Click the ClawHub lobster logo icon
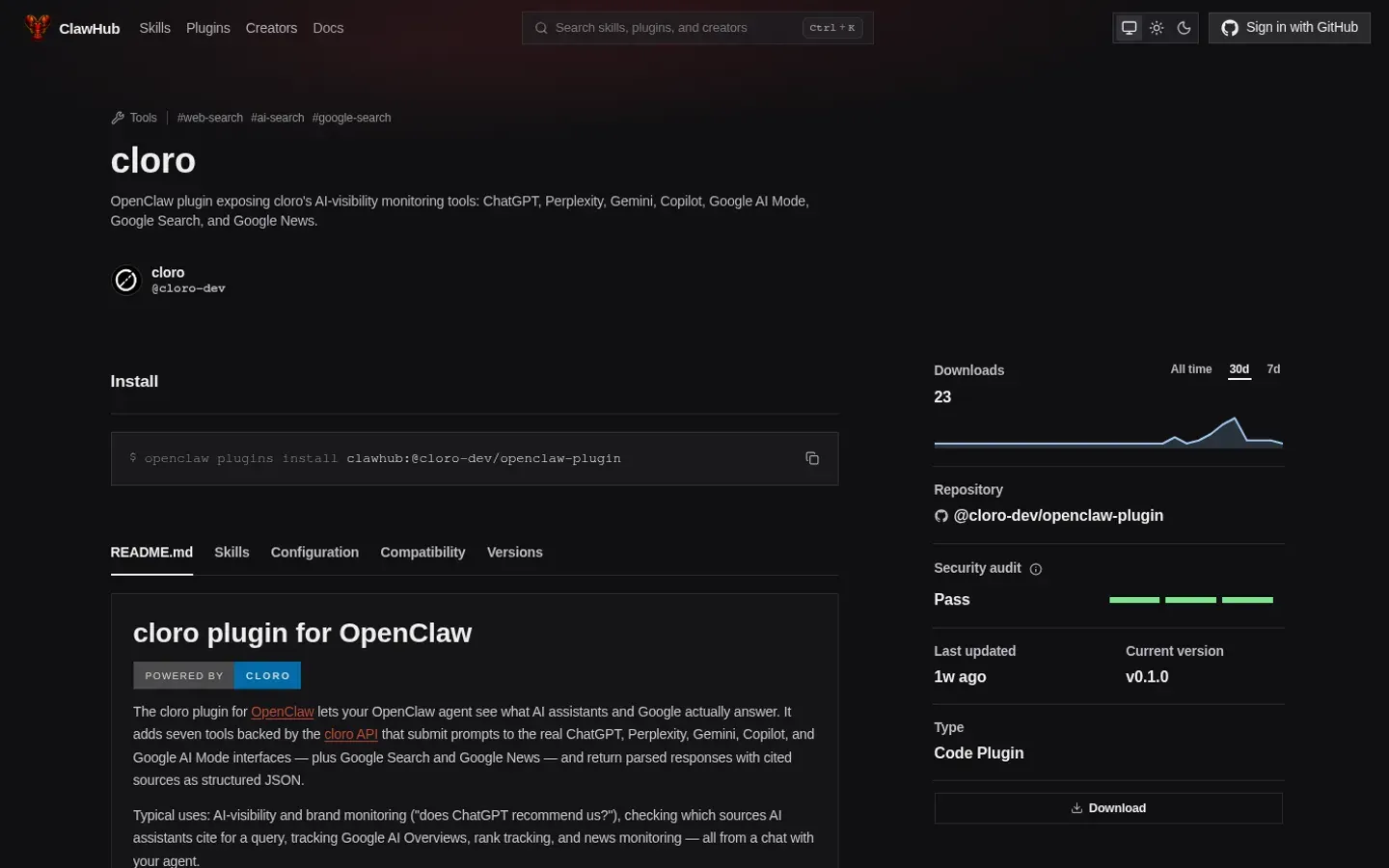This screenshot has width=1389, height=868. tap(37, 27)
